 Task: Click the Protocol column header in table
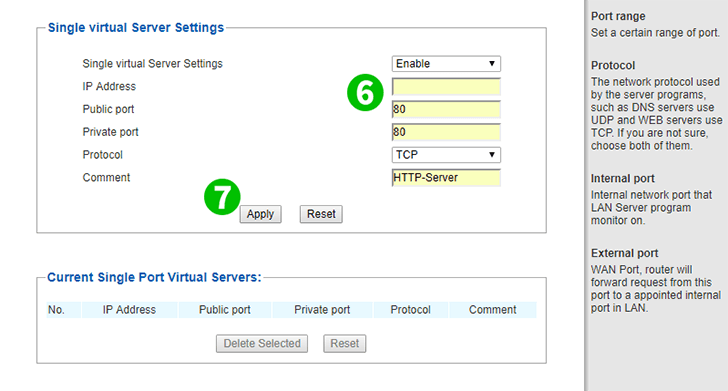[x=410, y=310]
